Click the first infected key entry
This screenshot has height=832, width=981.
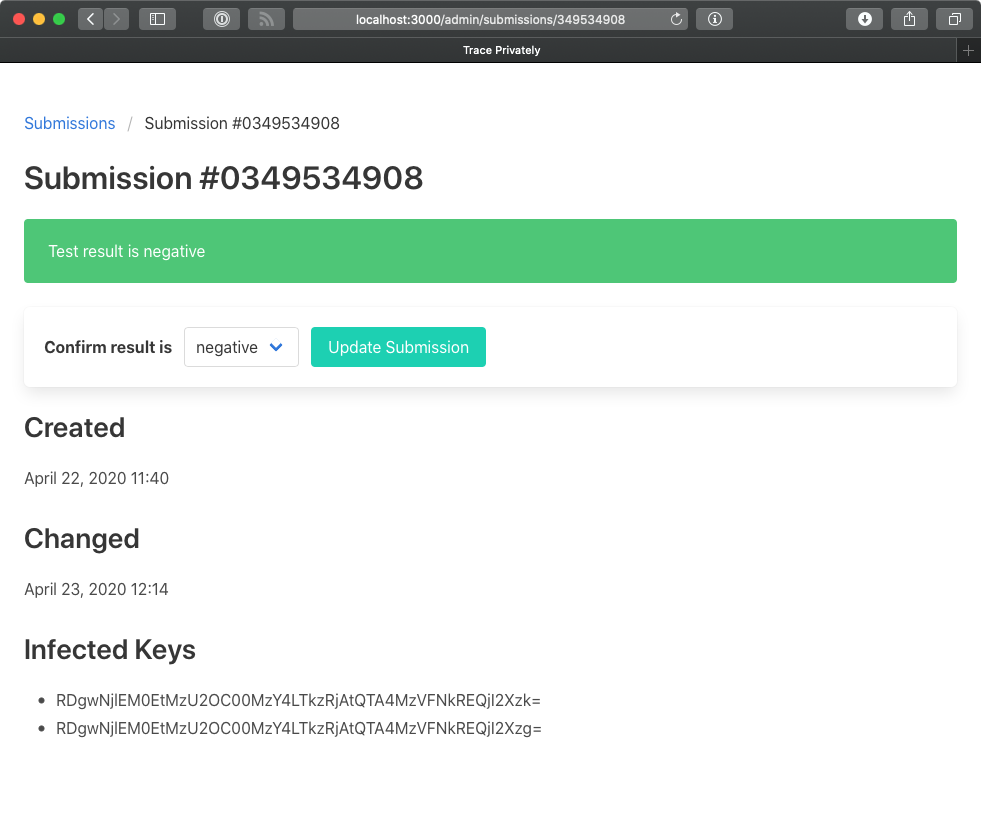tap(298, 700)
